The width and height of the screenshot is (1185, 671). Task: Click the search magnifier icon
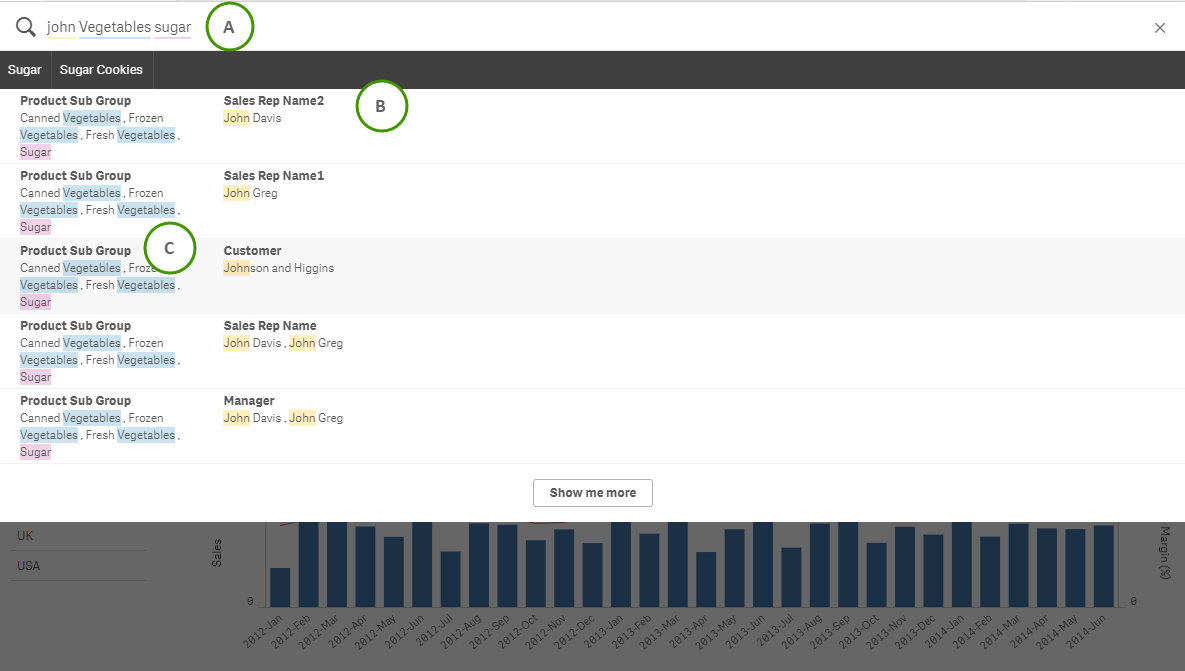[x=25, y=27]
